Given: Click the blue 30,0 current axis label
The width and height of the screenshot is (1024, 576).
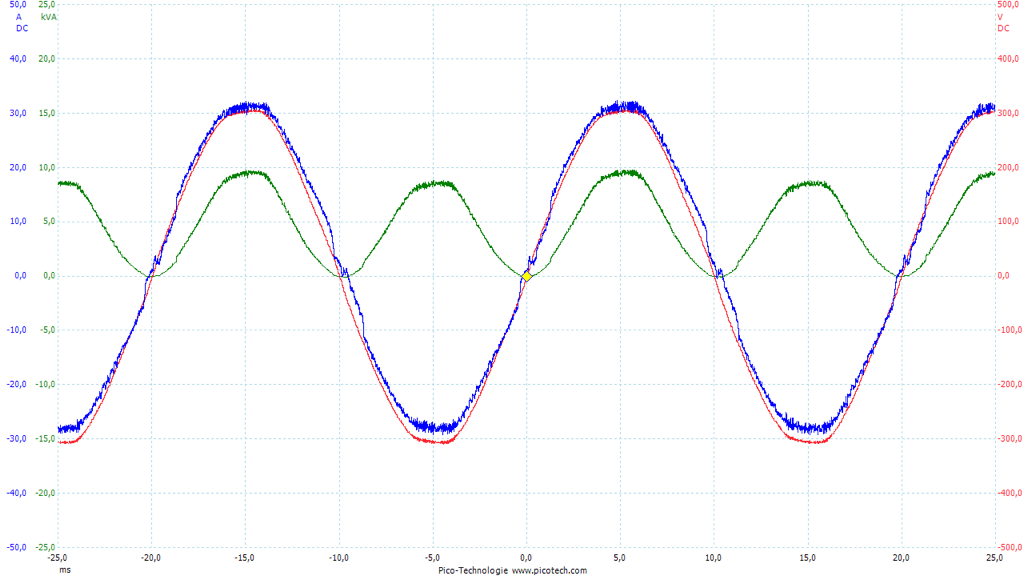Looking at the screenshot, I should click(x=18, y=113).
